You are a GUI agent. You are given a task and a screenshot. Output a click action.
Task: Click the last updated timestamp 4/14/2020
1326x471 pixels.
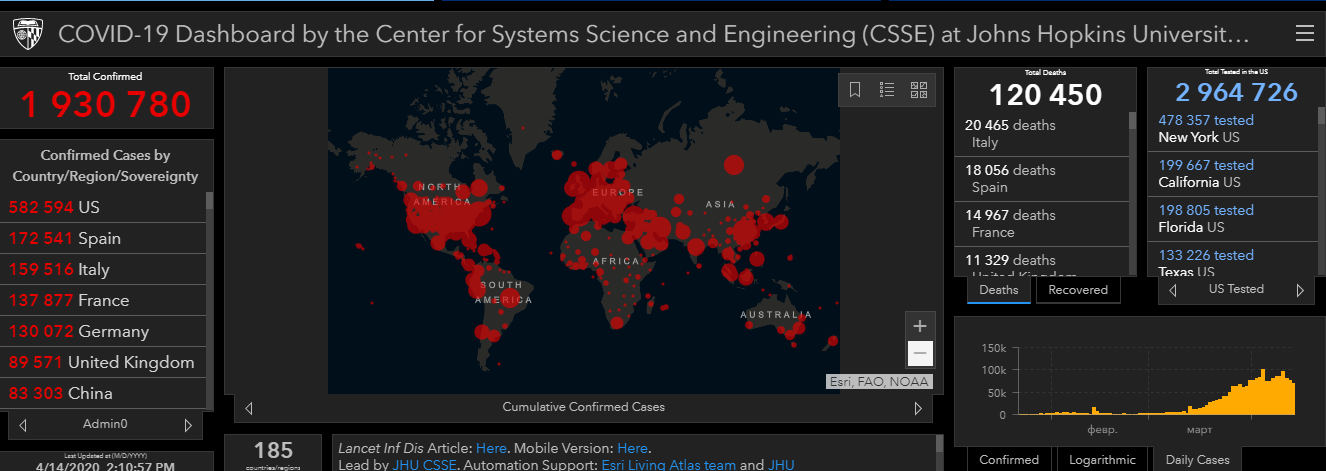105,467
